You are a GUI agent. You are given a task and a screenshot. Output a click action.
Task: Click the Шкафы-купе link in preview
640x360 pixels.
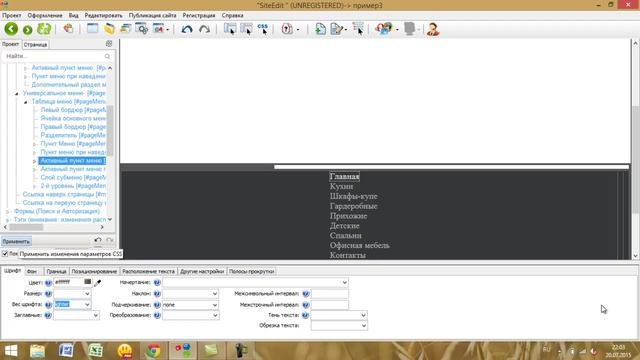[353, 196]
